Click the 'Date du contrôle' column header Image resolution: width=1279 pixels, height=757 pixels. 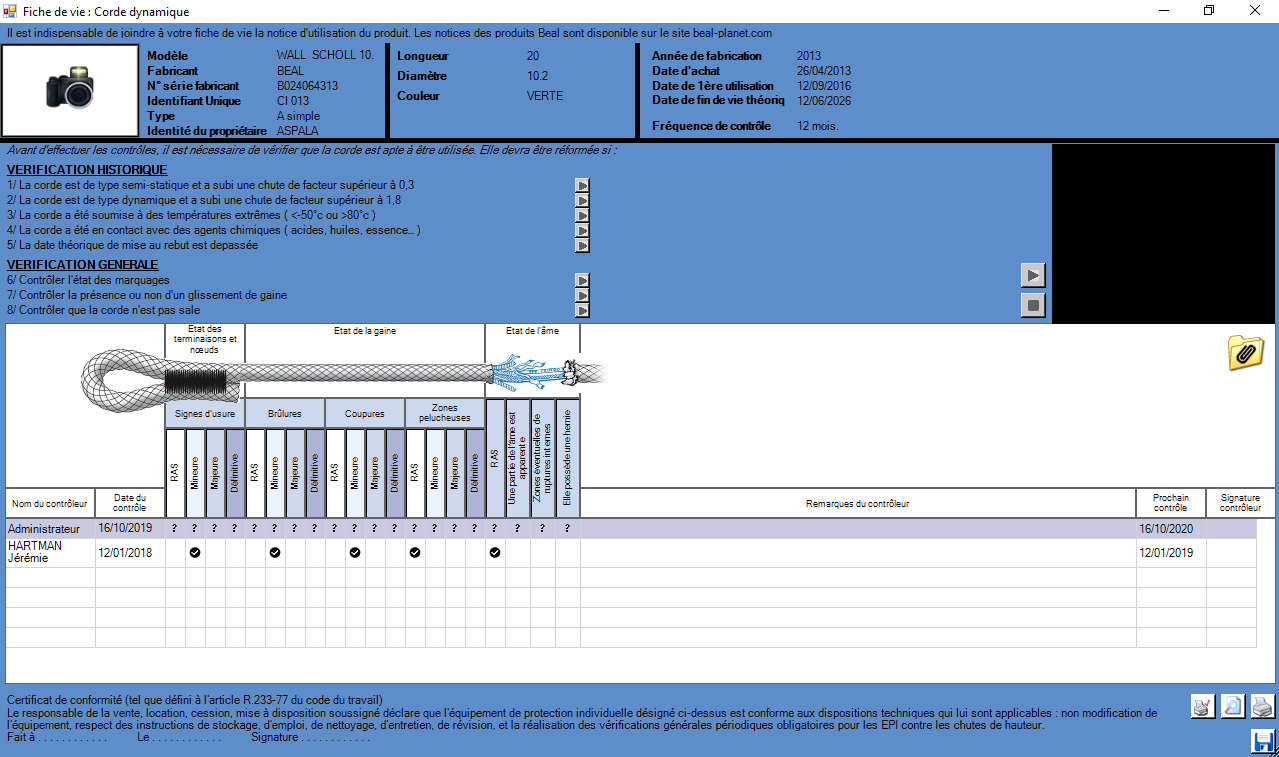tap(130, 503)
